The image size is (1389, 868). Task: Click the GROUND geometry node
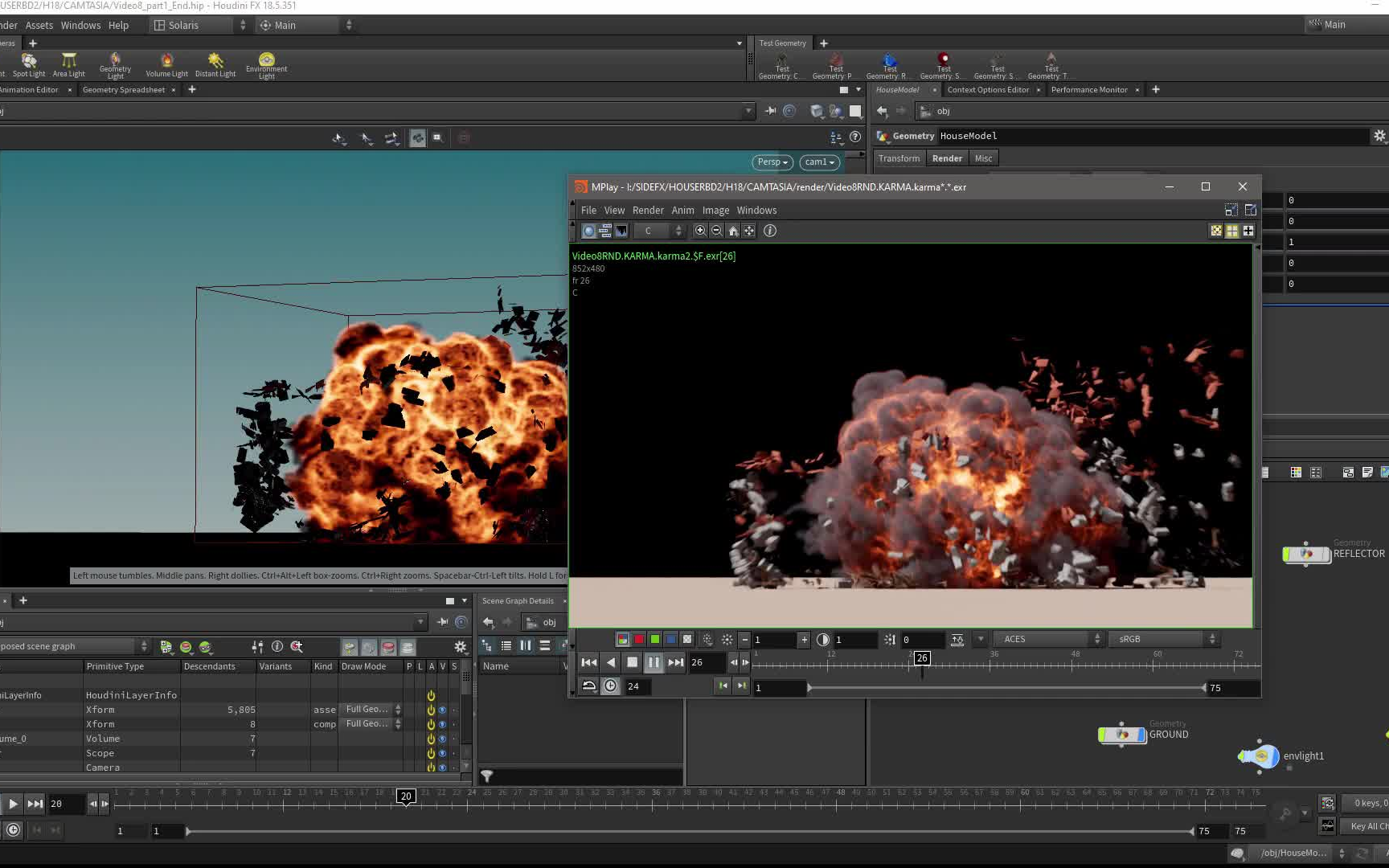(1122, 735)
